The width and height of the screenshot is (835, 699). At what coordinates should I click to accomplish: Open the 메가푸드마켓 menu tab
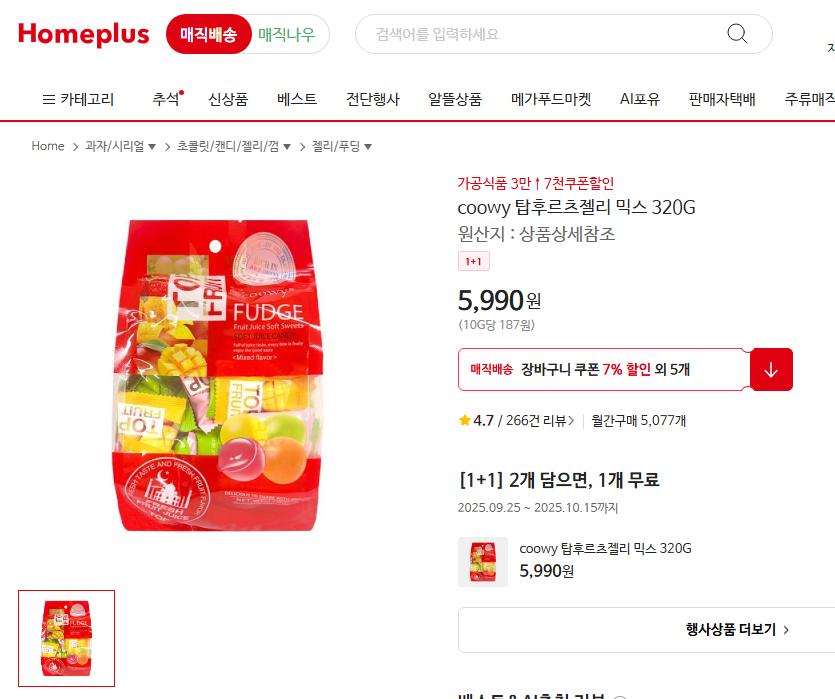(551, 99)
